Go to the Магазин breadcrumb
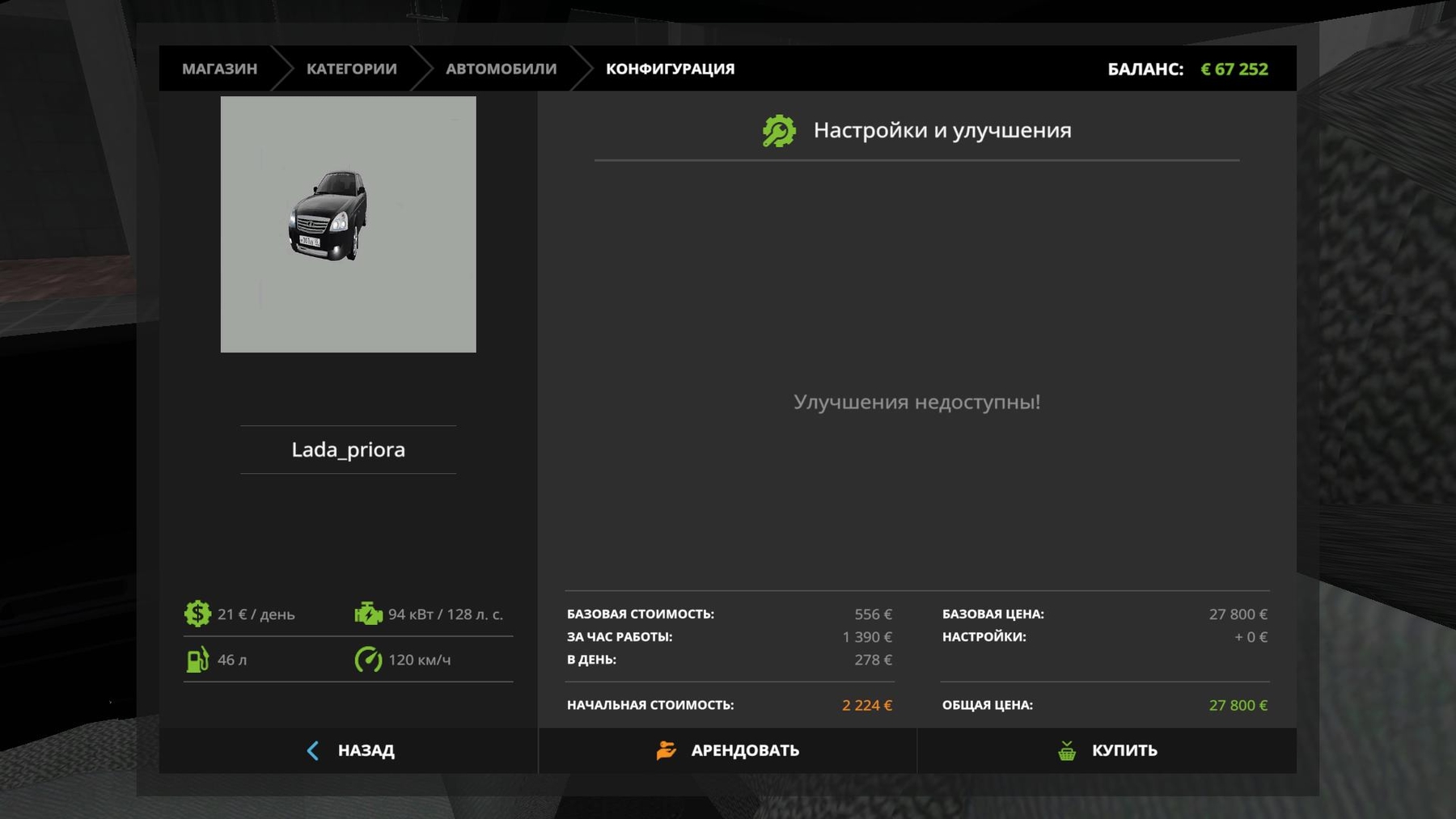Viewport: 1456px width, 819px height. coord(219,69)
